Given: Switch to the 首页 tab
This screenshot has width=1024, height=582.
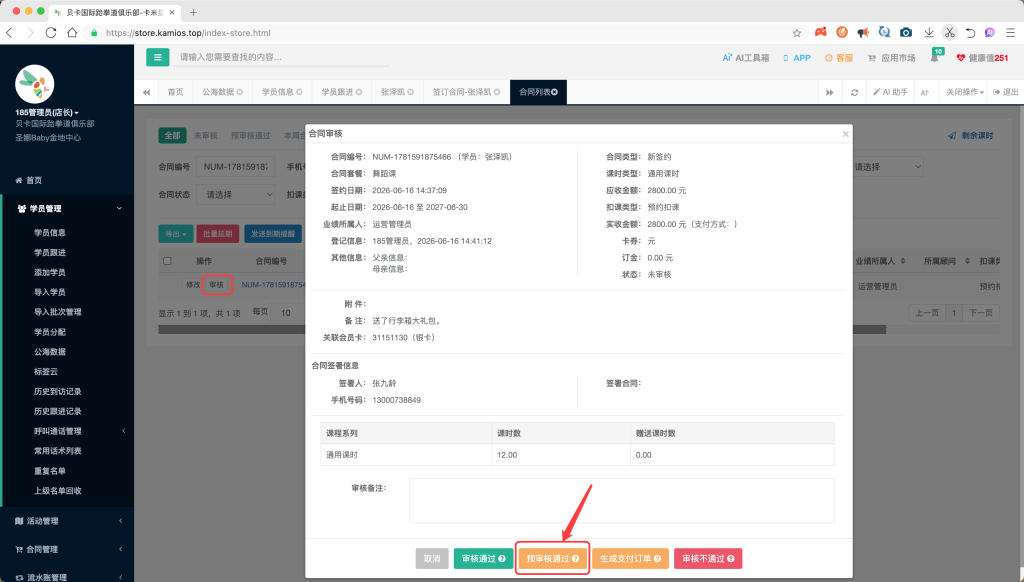Looking at the screenshot, I should [x=175, y=92].
